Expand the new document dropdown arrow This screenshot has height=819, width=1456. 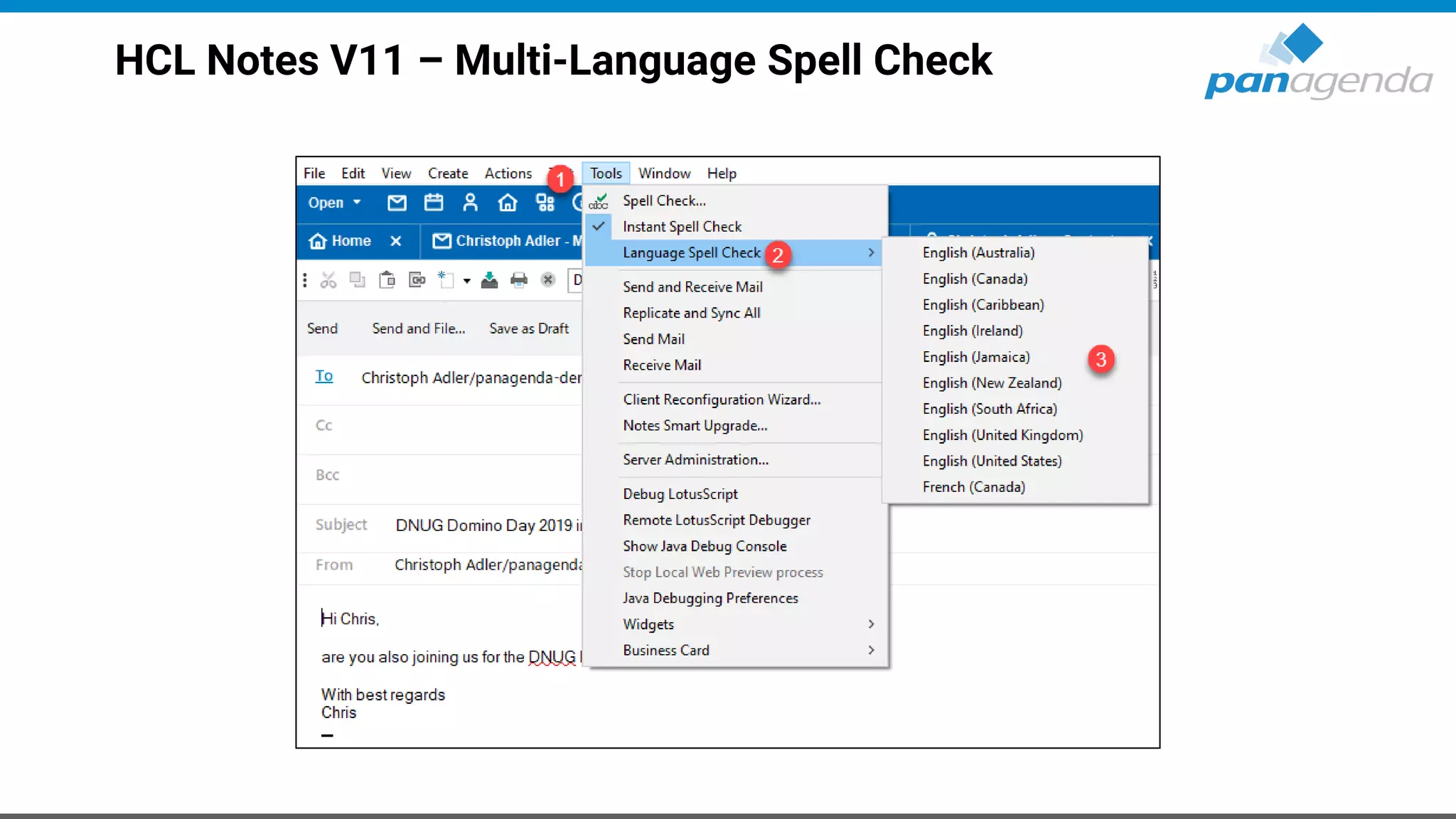coord(467,281)
